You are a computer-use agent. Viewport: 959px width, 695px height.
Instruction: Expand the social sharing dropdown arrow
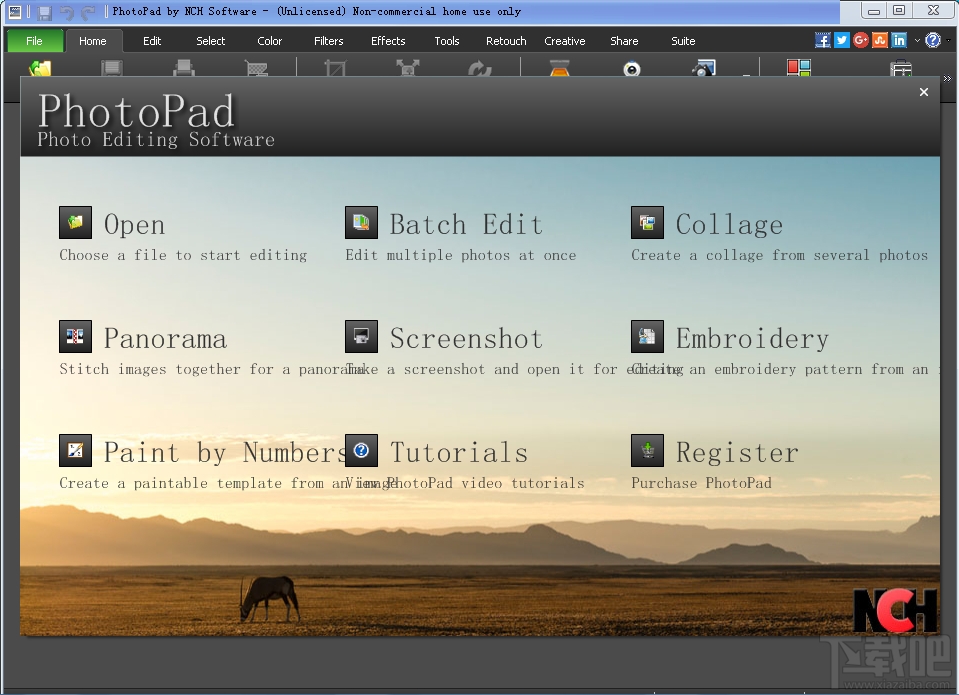(x=916, y=41)
